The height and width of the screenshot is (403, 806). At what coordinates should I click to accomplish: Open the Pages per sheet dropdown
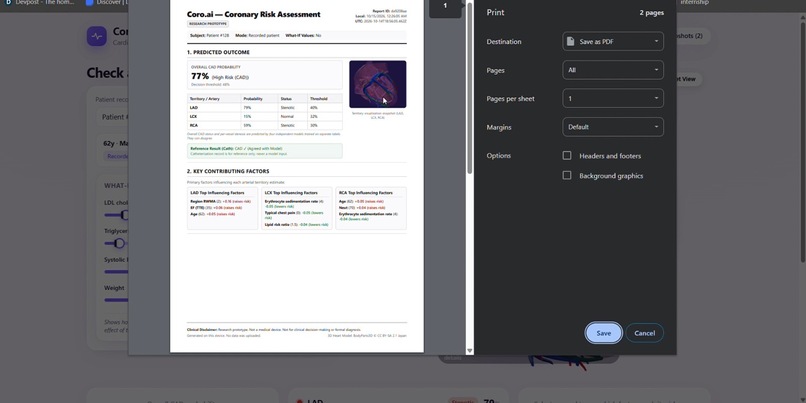point(613,98)
